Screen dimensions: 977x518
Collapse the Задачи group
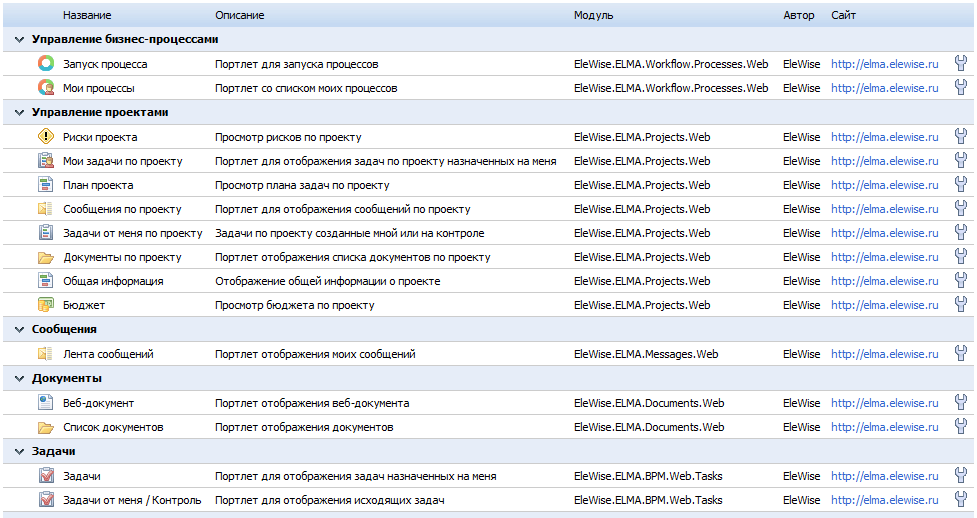click(19, 452)
